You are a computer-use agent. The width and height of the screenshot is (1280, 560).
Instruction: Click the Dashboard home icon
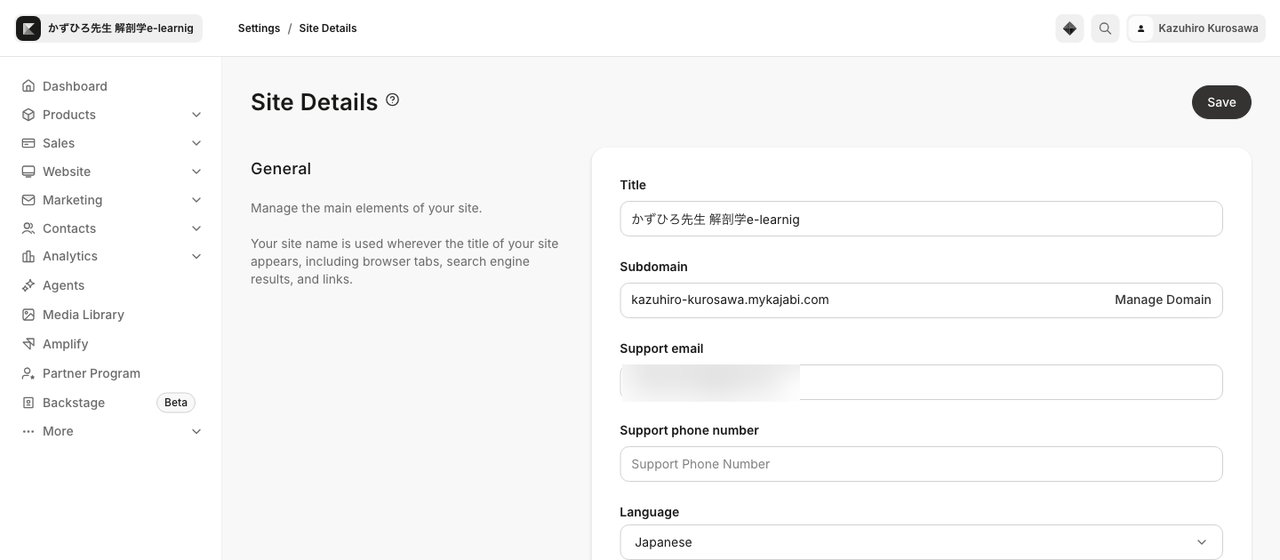[x=28, y=86]
